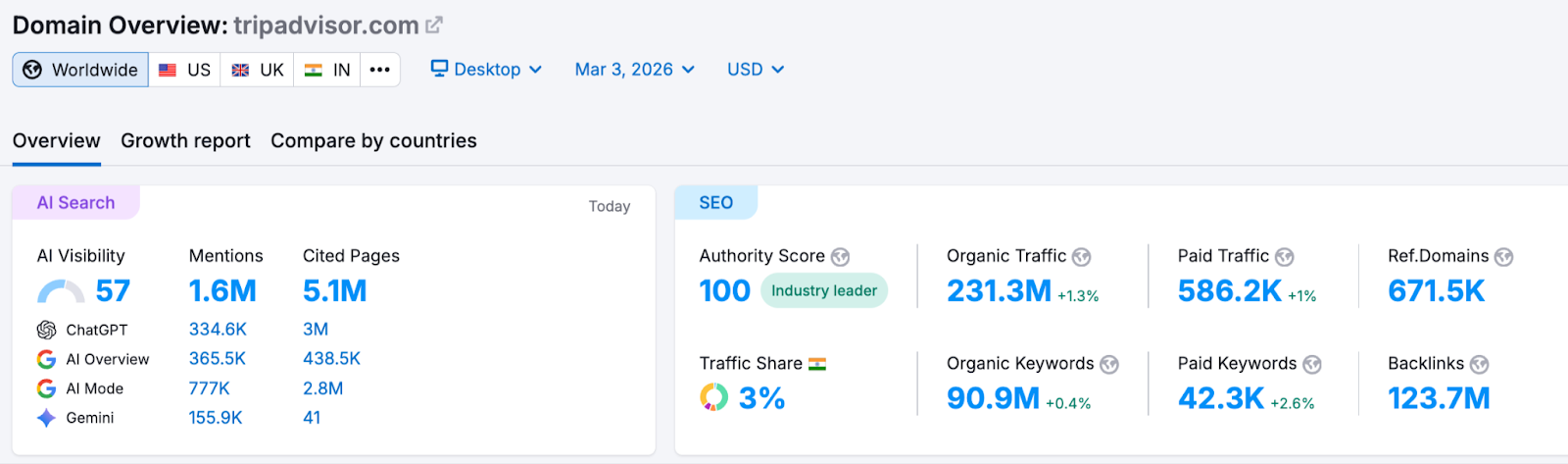The width and height of the screenshot is (1568, 464).
Task: Click globe icon beside Ref.Domains
Action: [1503, 257]
